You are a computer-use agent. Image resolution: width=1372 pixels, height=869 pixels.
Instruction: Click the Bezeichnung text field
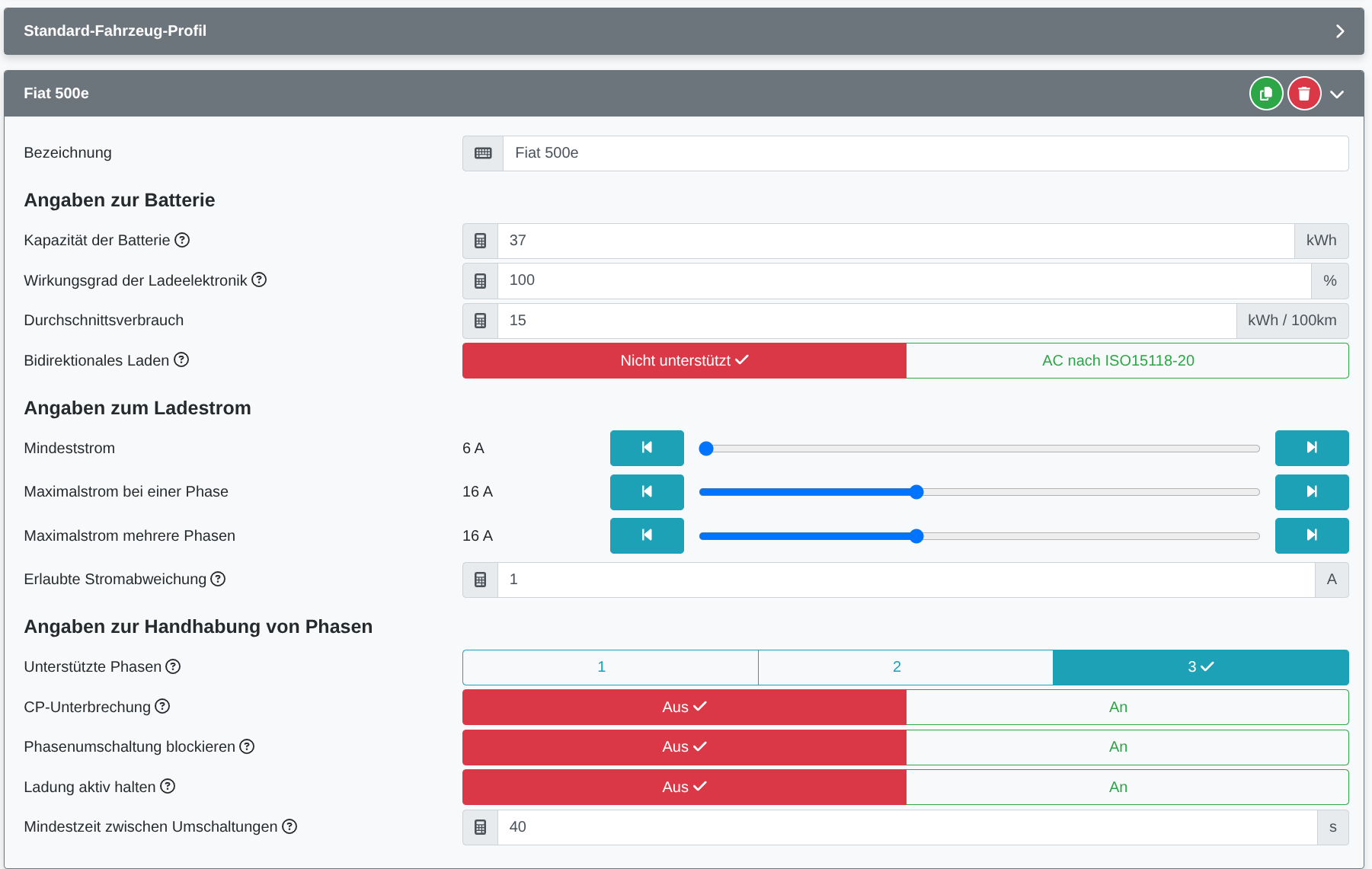[x=925, y=153]
